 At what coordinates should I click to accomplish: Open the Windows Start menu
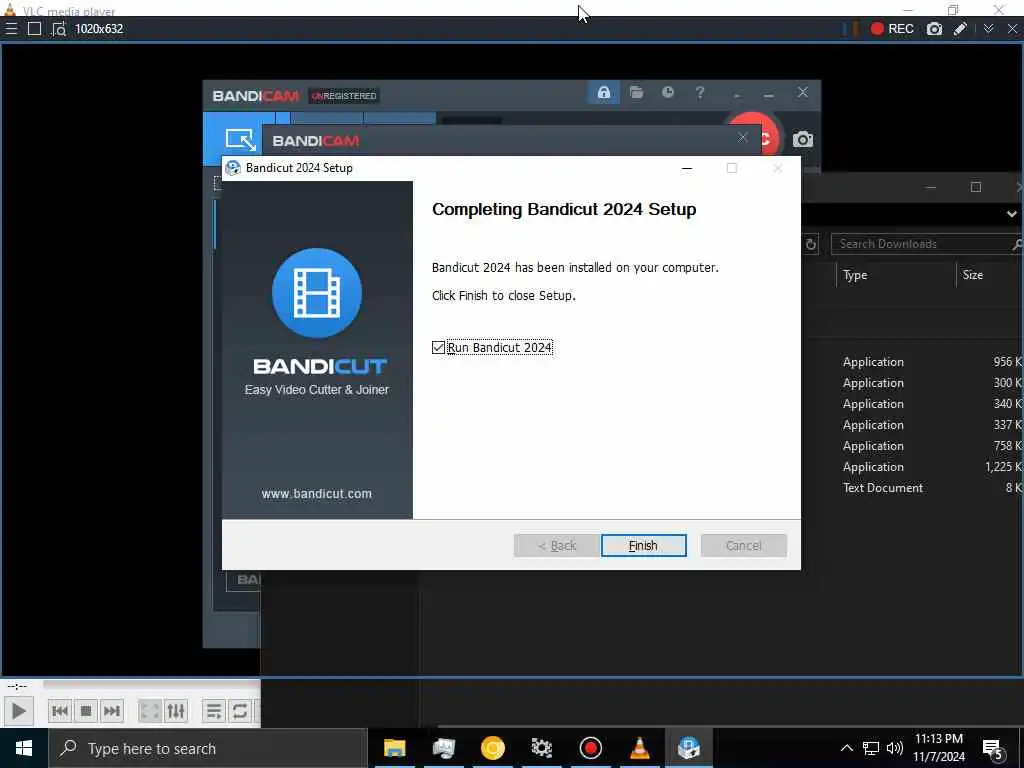coord(24,748)
